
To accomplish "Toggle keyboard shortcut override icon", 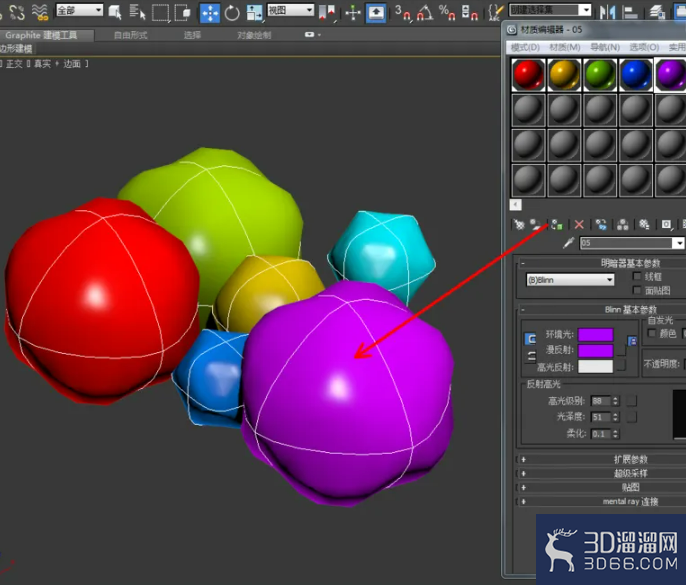I will tap(376, 12).
